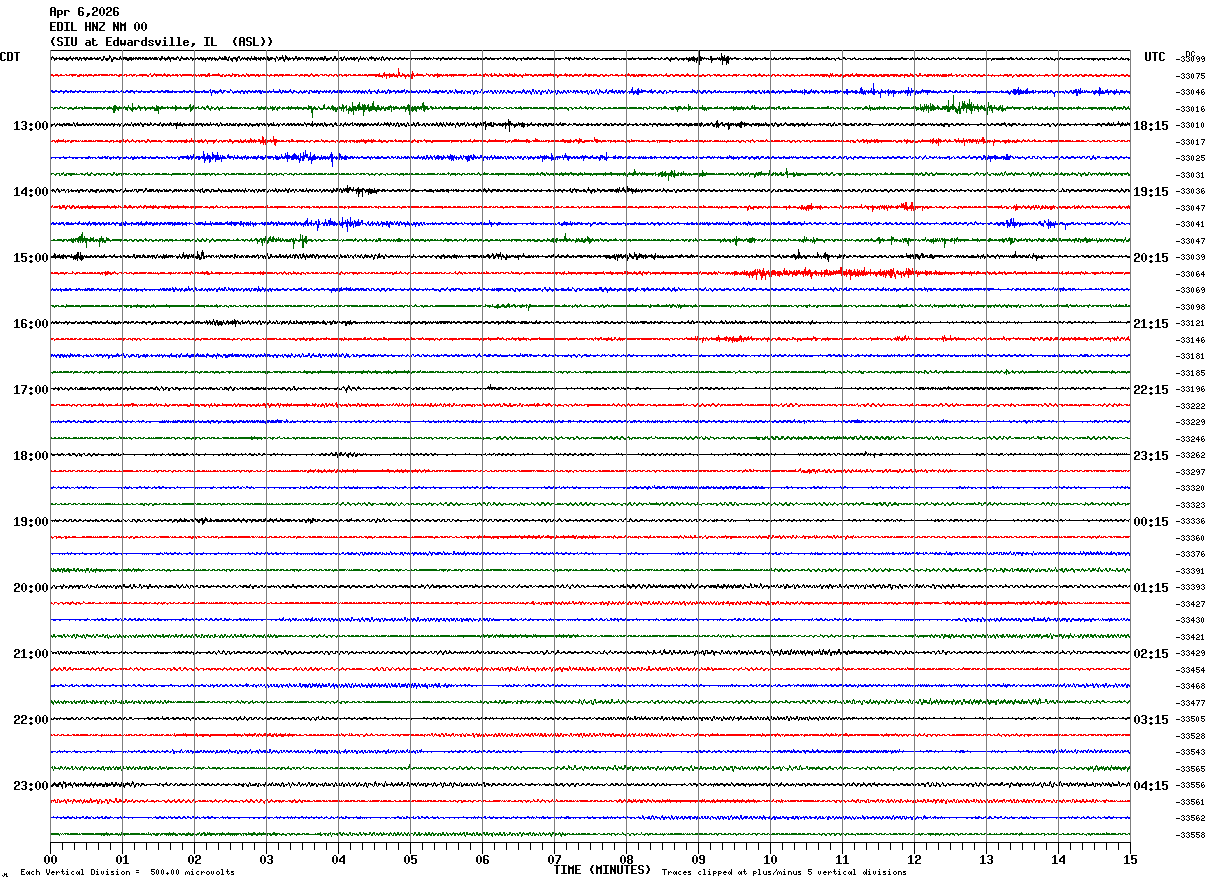Click minute "11" on the bottom axis
Screen dimensions: 1210x886
point(842,859)
